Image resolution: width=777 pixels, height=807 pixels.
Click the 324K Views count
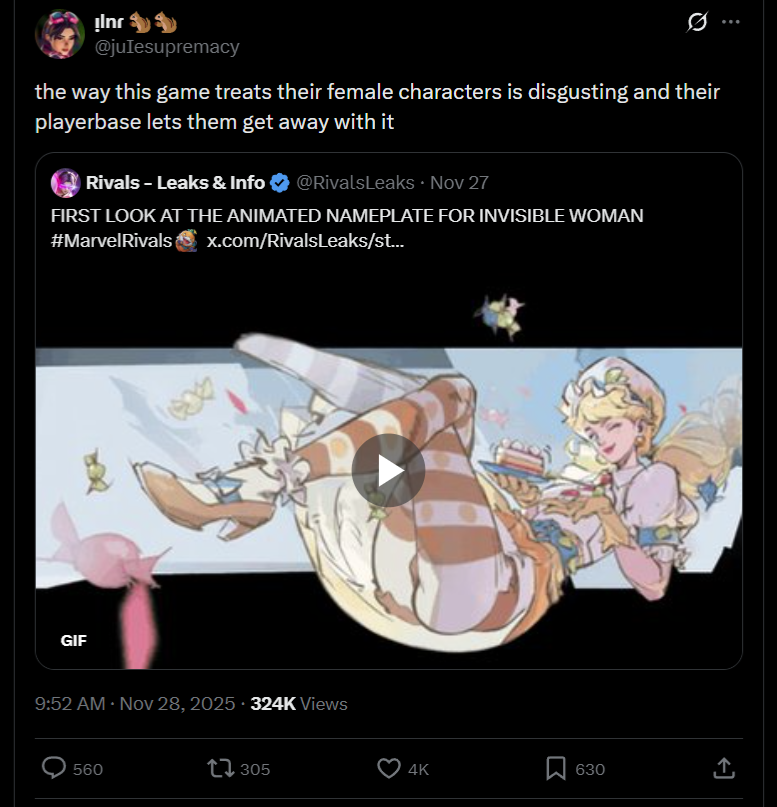click(299, 704)
